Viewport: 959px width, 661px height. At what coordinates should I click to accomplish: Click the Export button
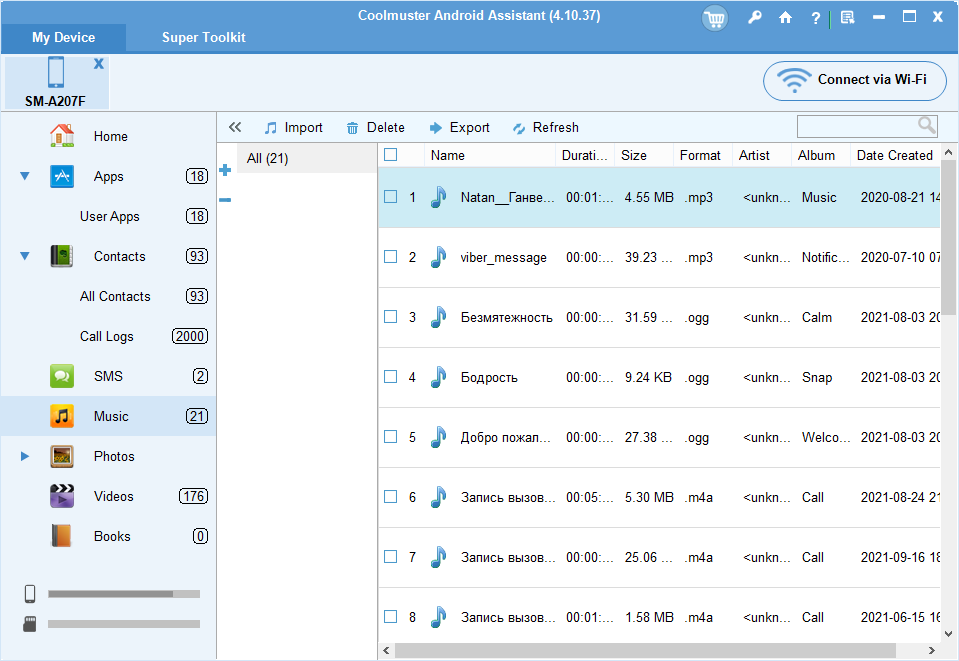point(459,127)
